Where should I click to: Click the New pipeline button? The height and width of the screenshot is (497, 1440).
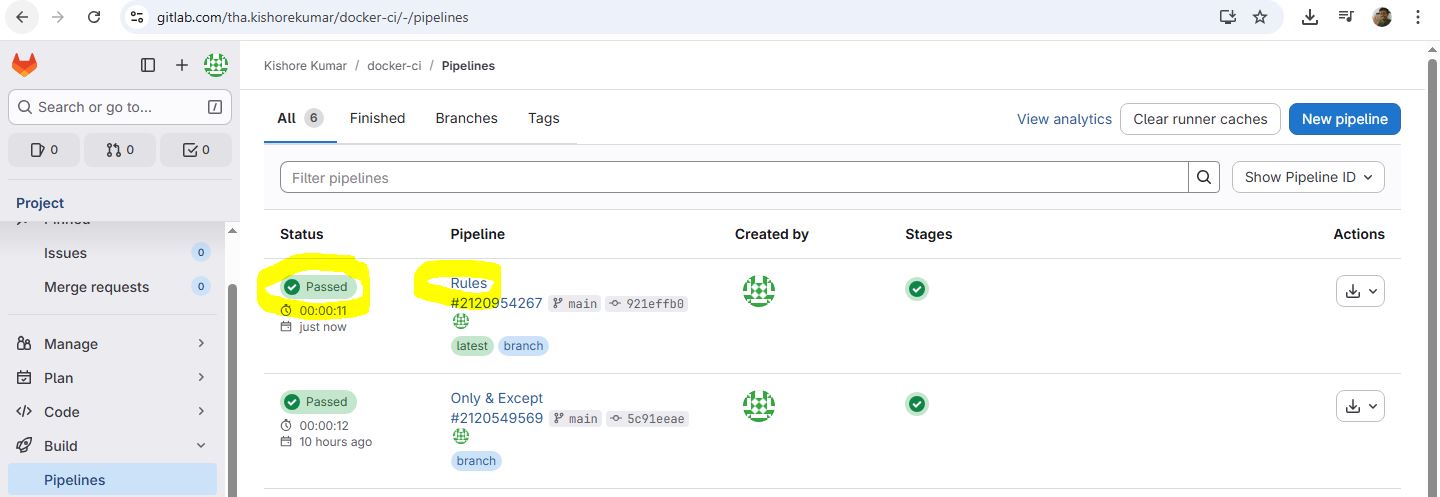tap(1344, 119)
